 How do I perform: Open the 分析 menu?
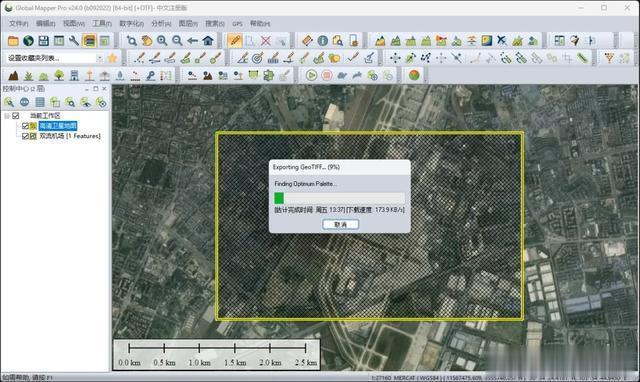161,24
